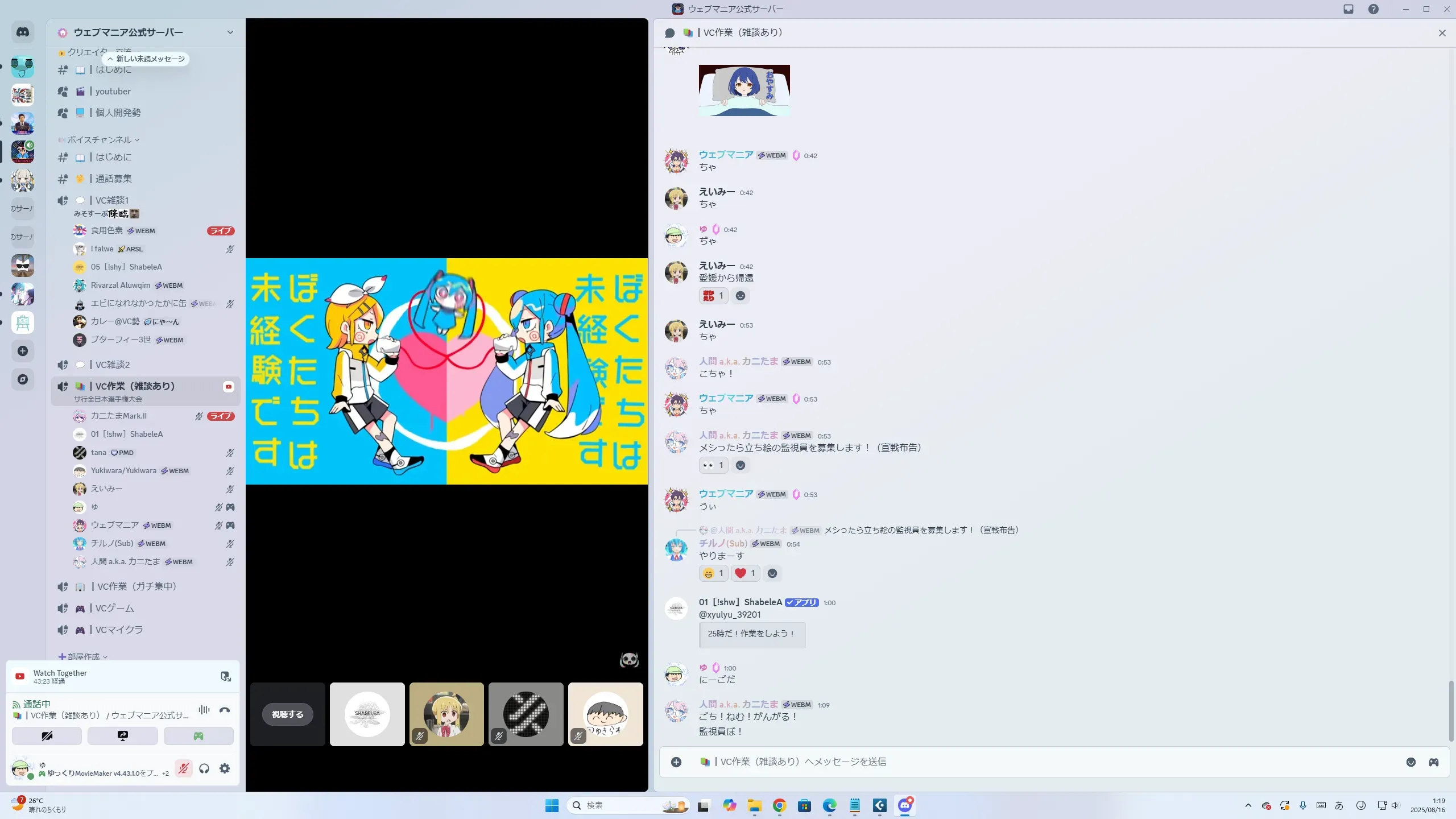Turn on your camera

47,736
